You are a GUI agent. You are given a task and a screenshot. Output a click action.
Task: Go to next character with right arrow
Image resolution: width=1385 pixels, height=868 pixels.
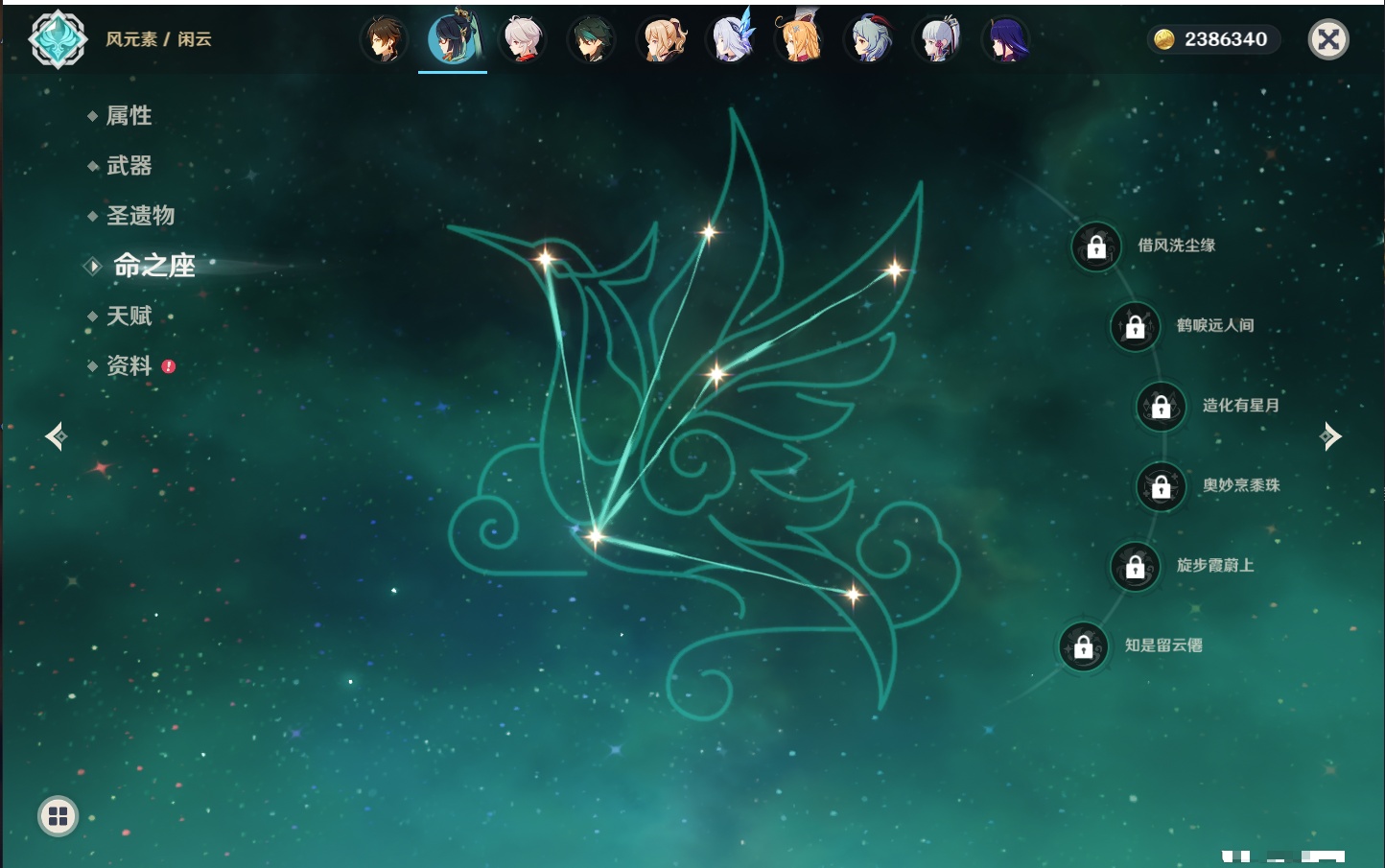pyautogui.click(x=1330, y=436)
